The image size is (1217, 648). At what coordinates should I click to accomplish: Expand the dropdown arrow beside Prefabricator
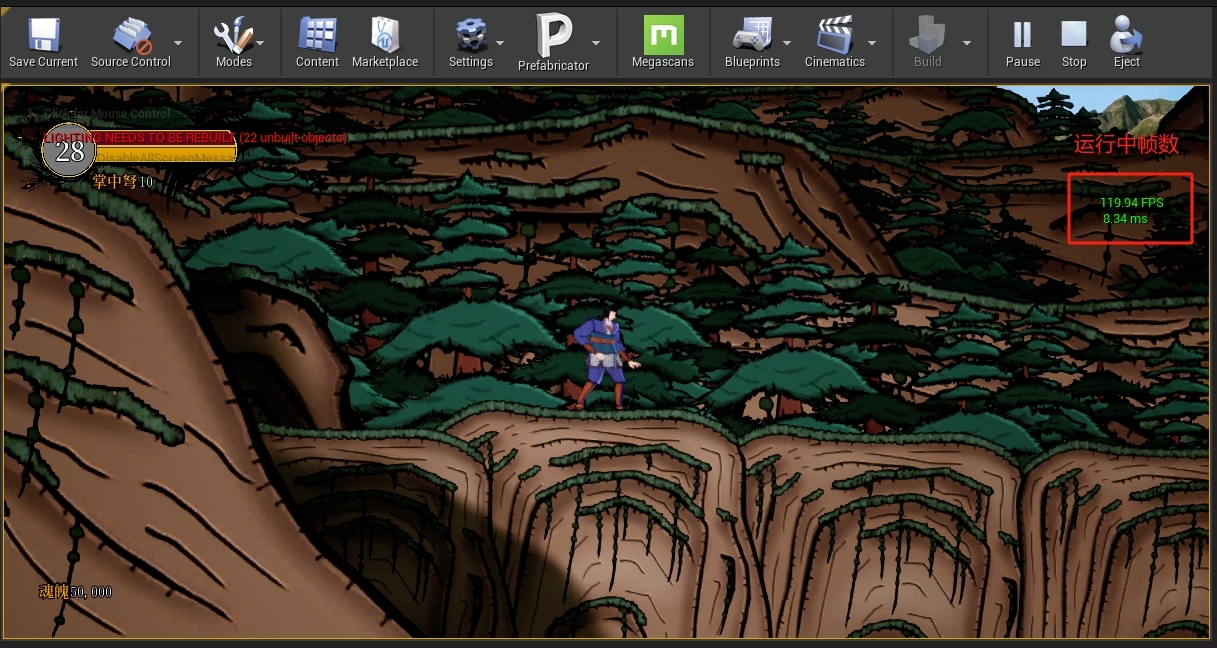(x=596, y=43)
